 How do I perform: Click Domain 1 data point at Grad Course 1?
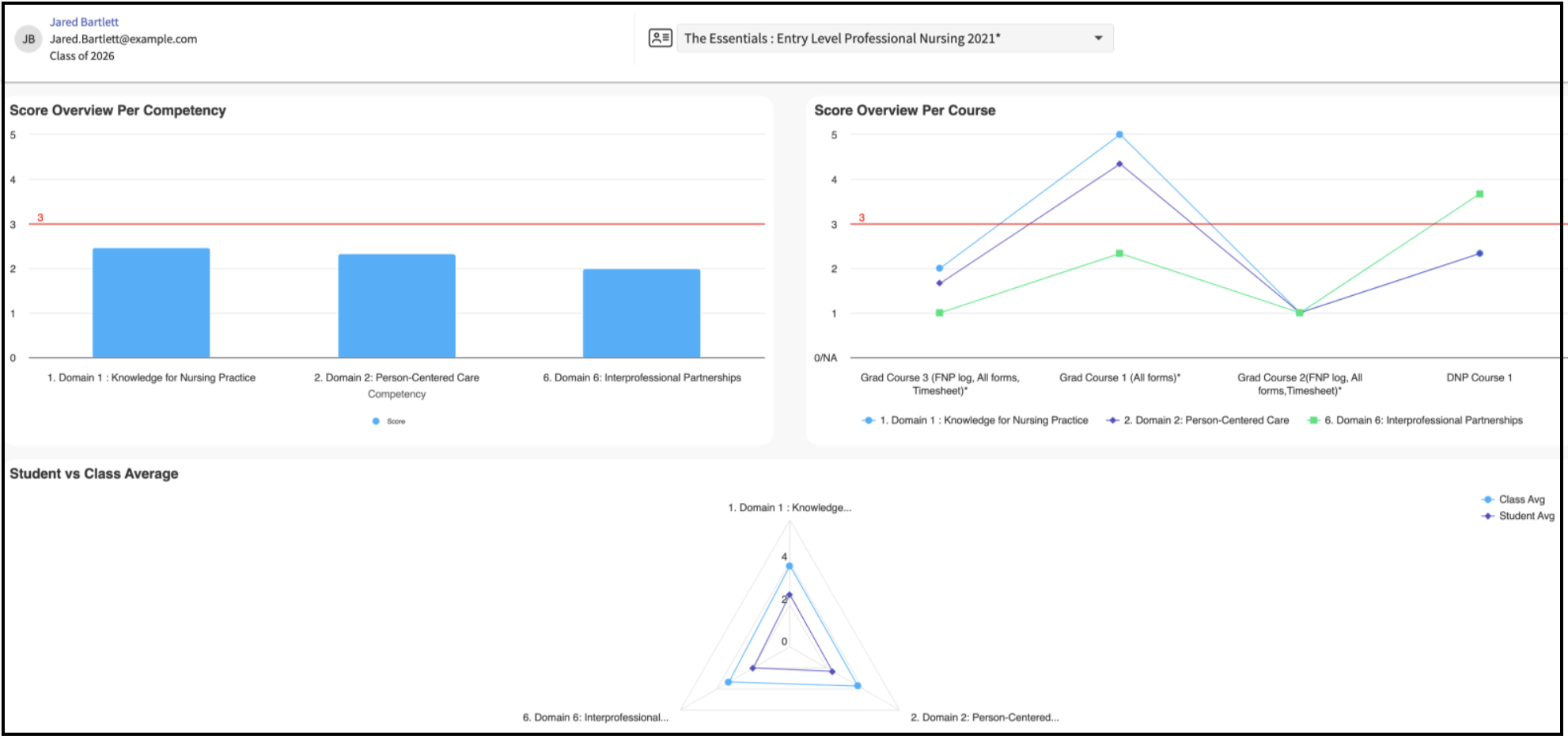coord(1119,135)
